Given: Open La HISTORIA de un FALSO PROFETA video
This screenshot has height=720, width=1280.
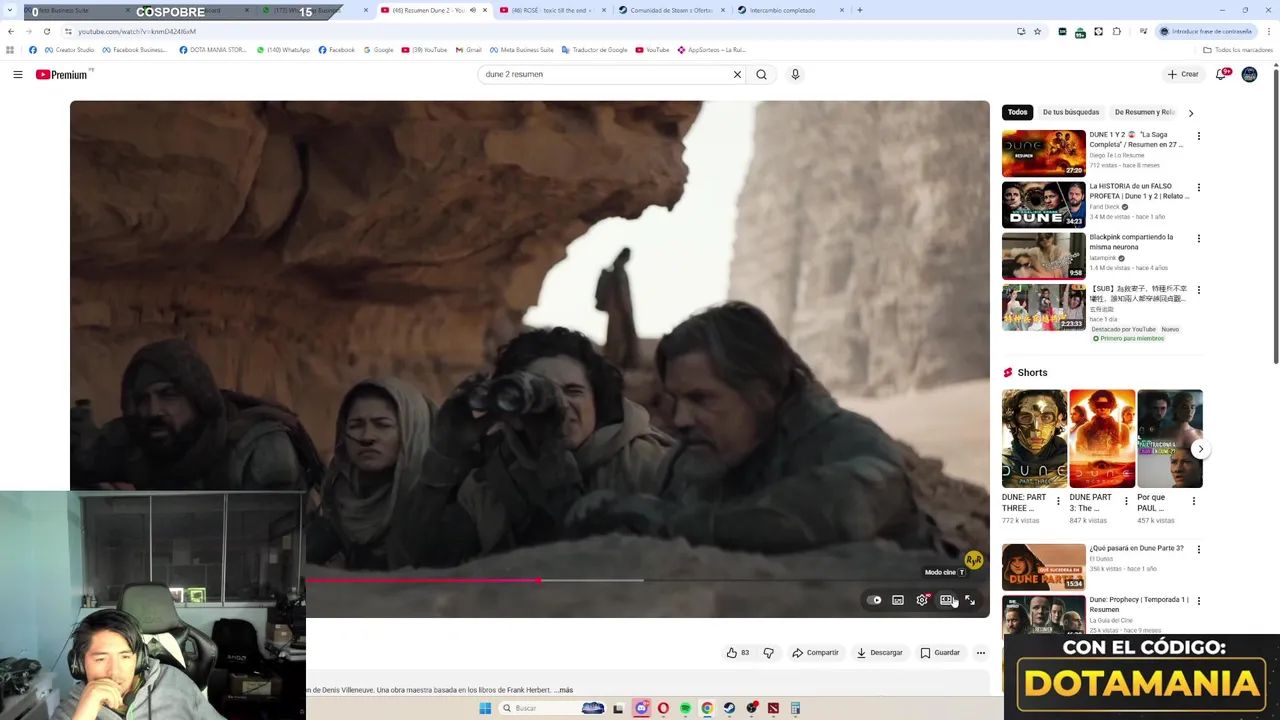Looking at the screenshot, I should tap(1043, 204).
